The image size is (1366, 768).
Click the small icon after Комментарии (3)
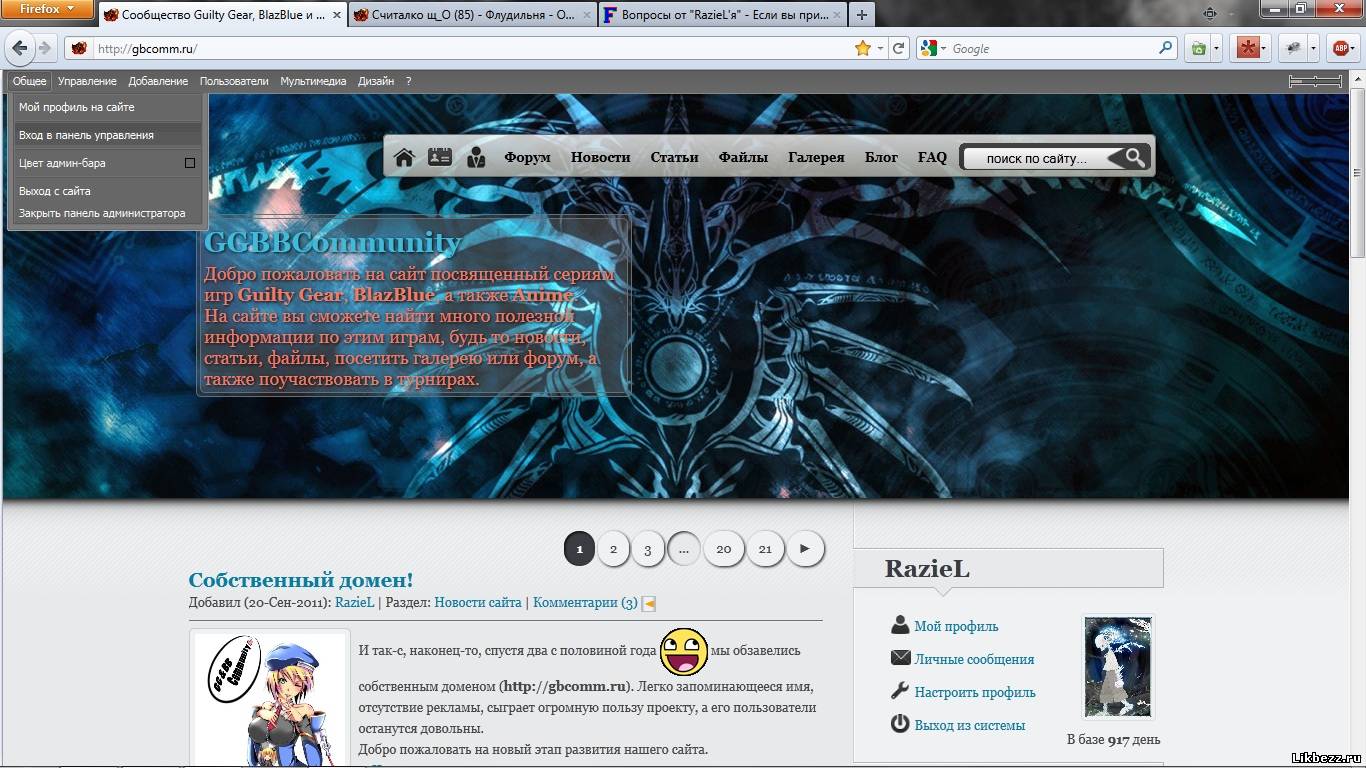coord(649,603)
